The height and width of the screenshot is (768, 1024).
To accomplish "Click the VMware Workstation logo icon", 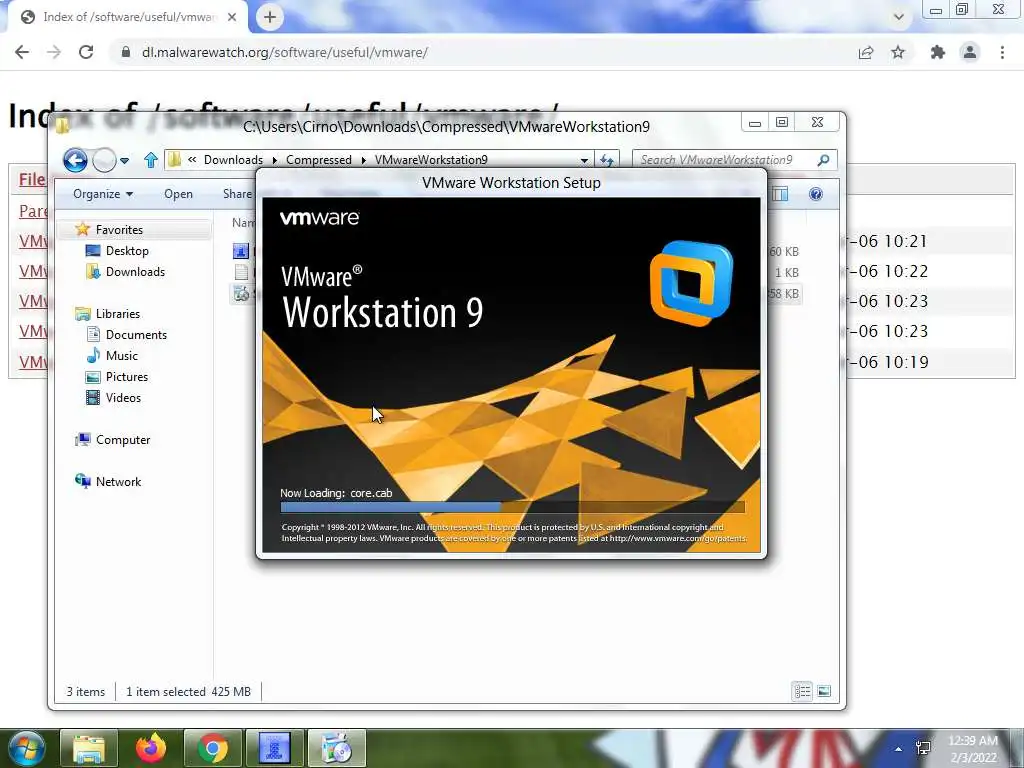I will click(692, 283).
